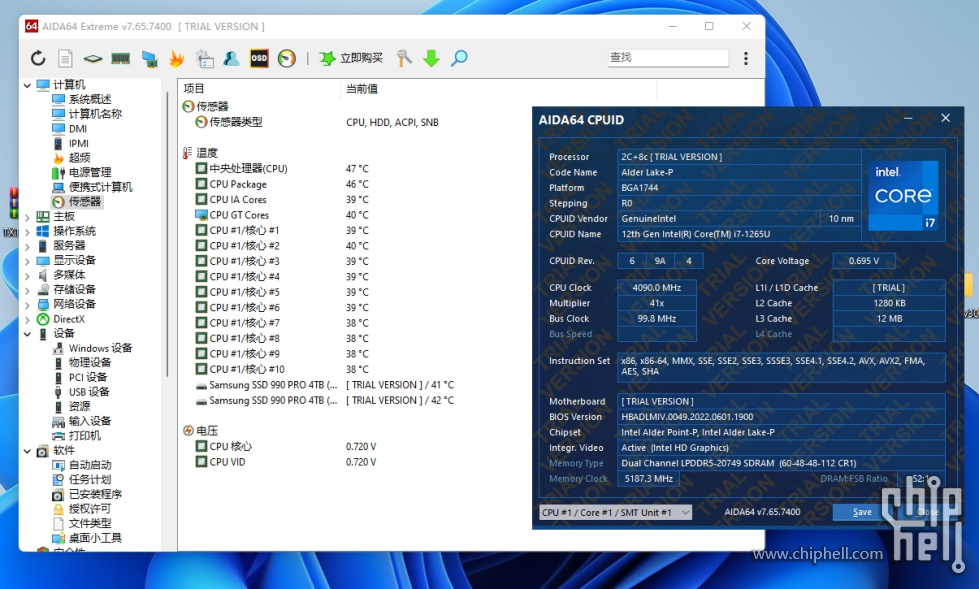Screen dimensions: 979x589
Task: Expand the 操作系统 tree node
Action: coord(27,232)
